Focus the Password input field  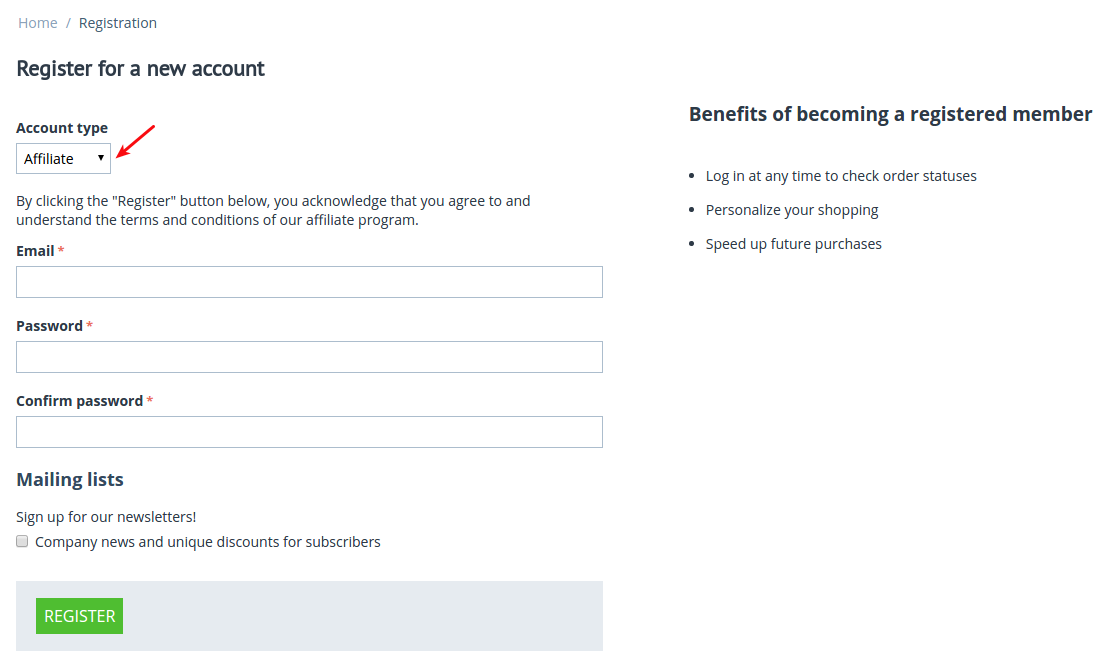(x=309, y=357)
